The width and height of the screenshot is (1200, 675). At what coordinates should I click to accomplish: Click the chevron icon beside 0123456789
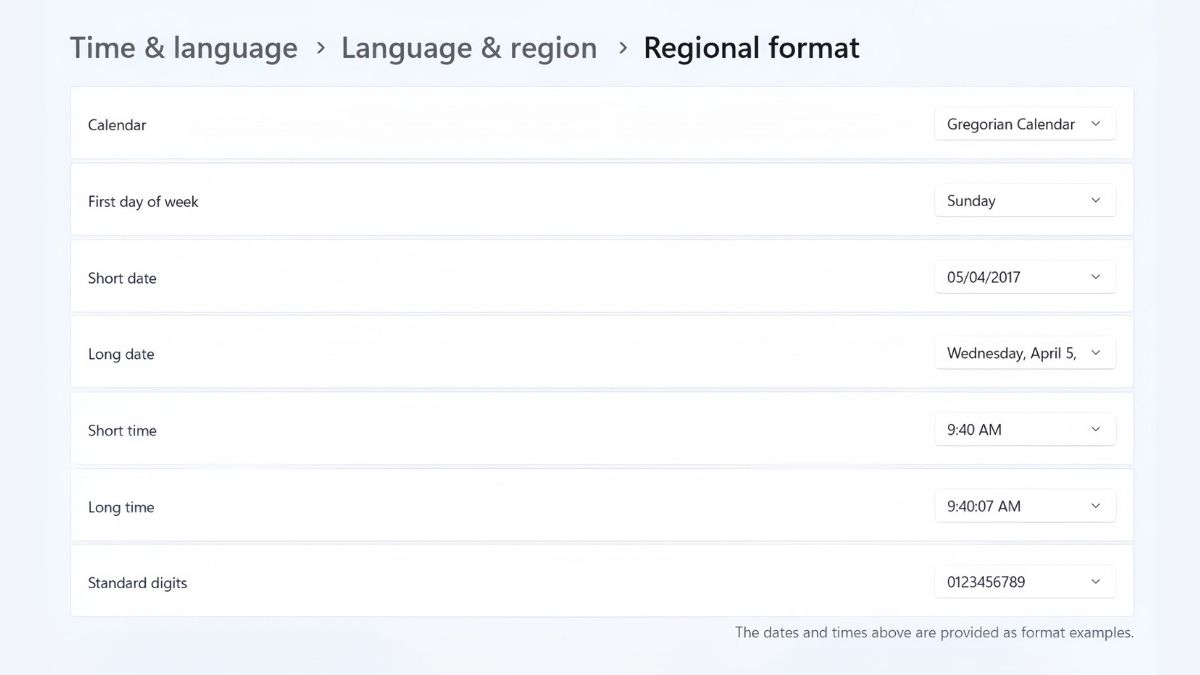tap(1095, 582)
